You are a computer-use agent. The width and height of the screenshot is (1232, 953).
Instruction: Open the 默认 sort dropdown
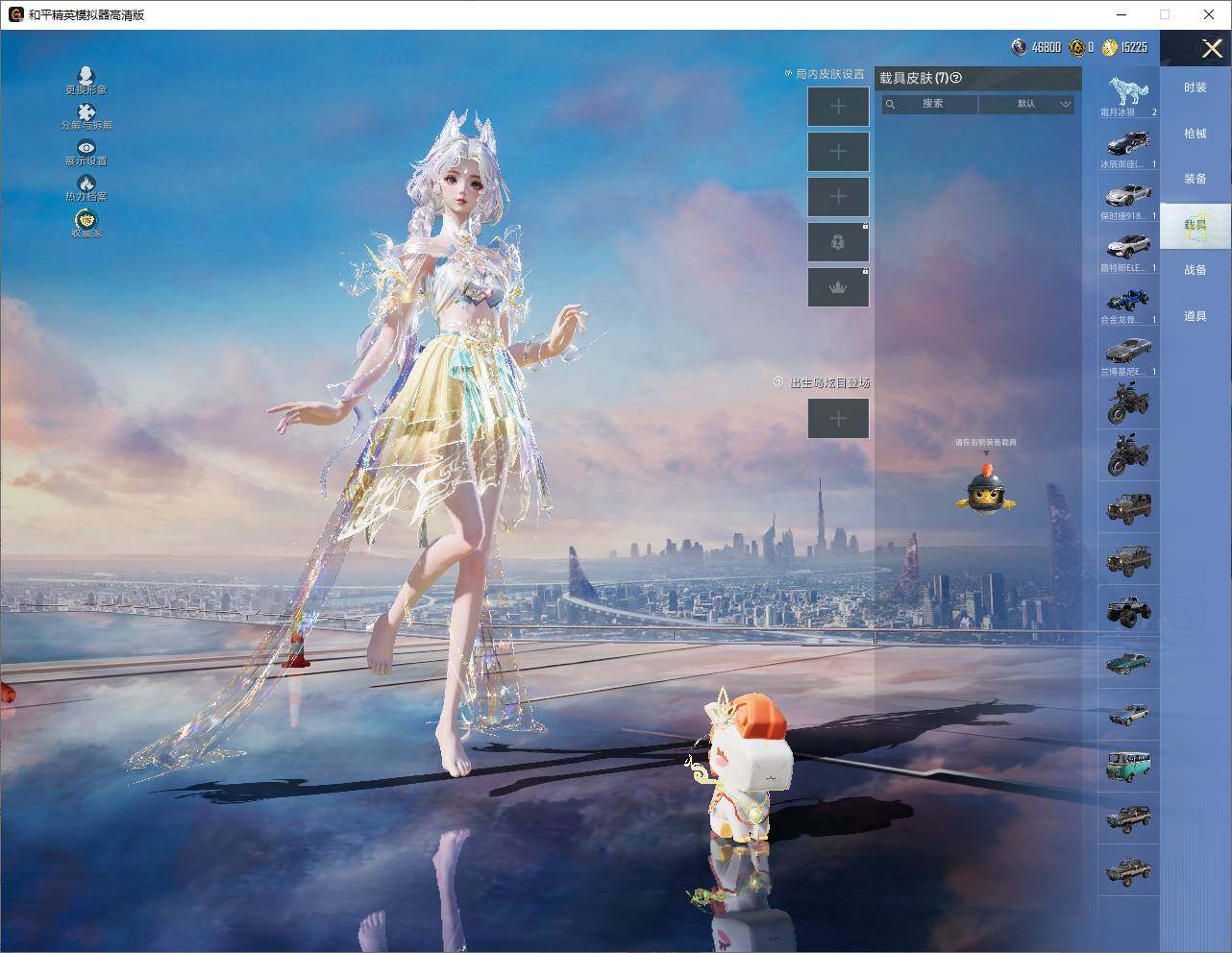(1026, 104)
